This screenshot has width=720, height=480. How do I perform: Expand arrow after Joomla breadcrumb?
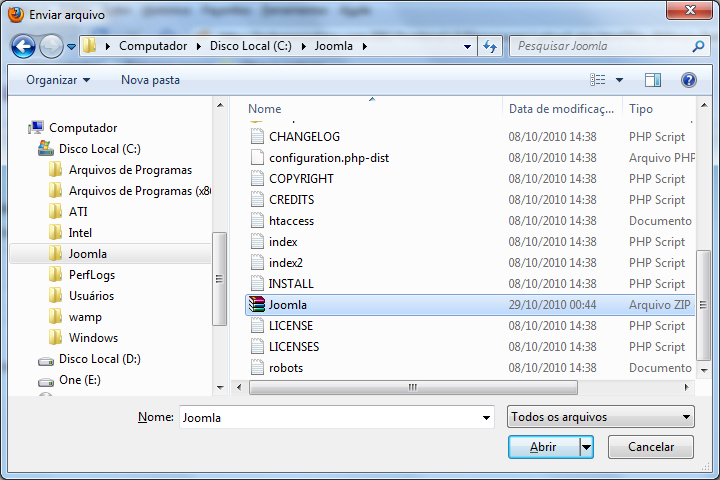point(365,46)
